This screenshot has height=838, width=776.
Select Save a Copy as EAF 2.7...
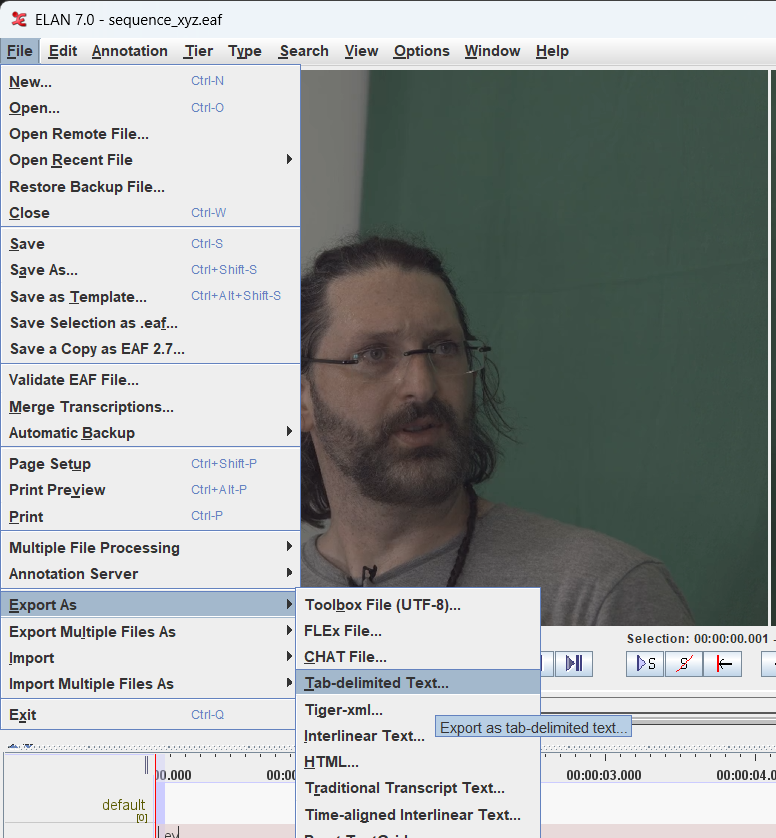[150, 349]
